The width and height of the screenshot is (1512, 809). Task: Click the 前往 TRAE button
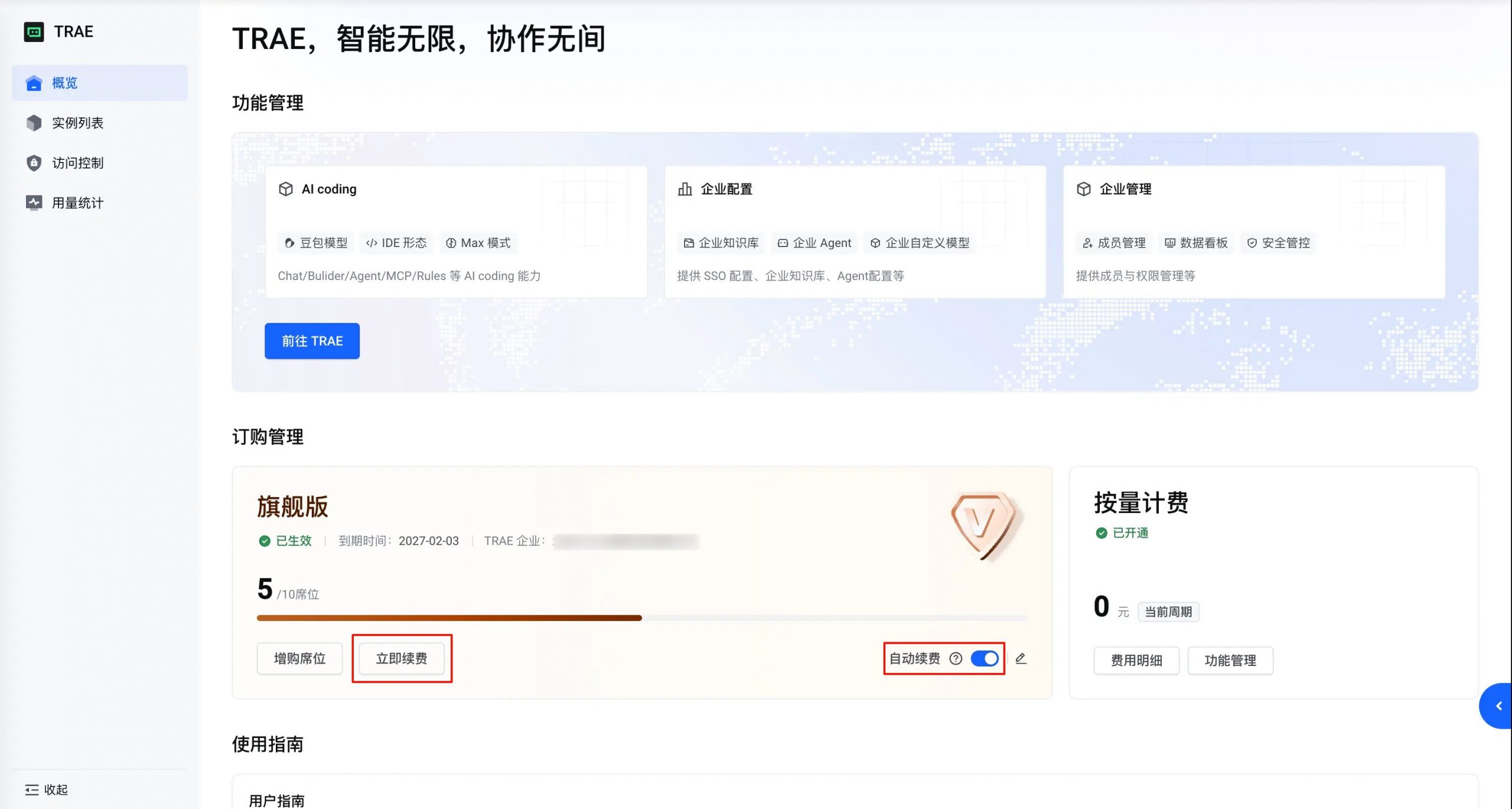312,341
